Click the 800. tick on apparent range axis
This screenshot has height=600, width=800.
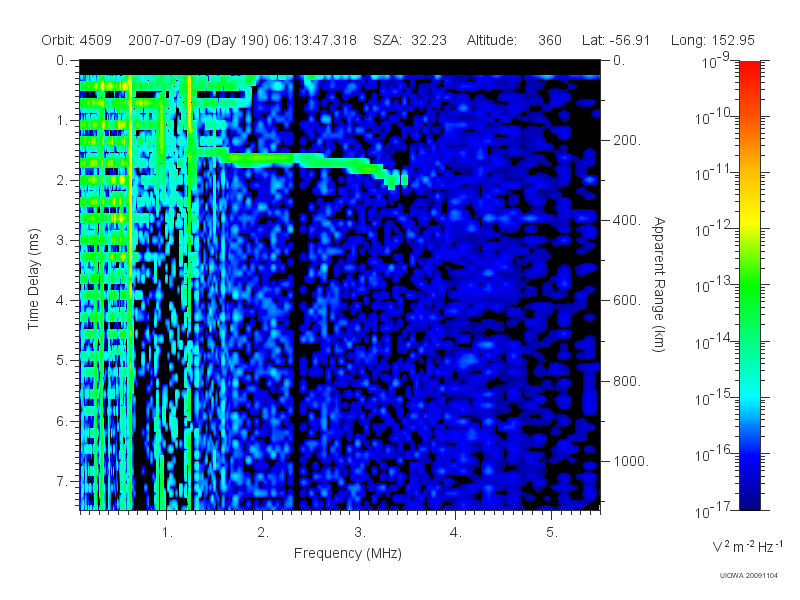(x=627, y=381)
